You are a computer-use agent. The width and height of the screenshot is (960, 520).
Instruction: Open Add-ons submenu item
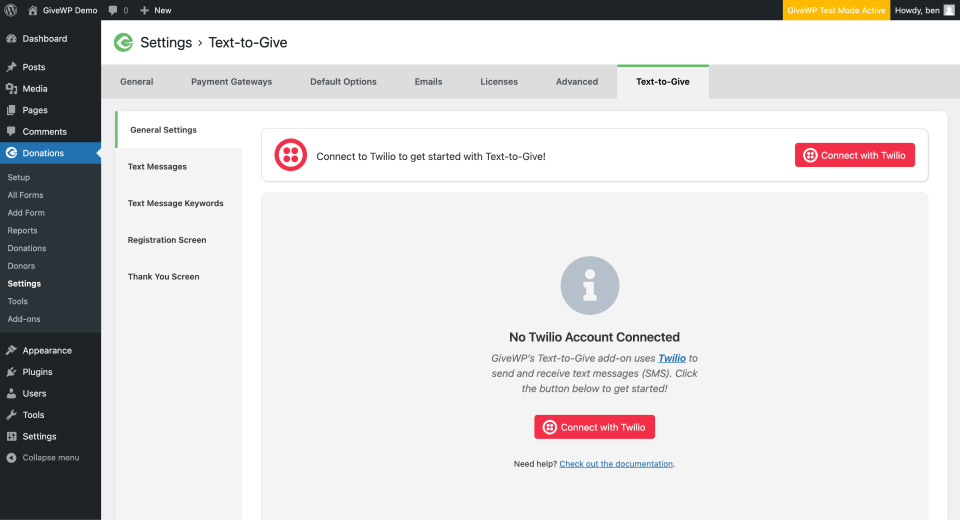23,319
